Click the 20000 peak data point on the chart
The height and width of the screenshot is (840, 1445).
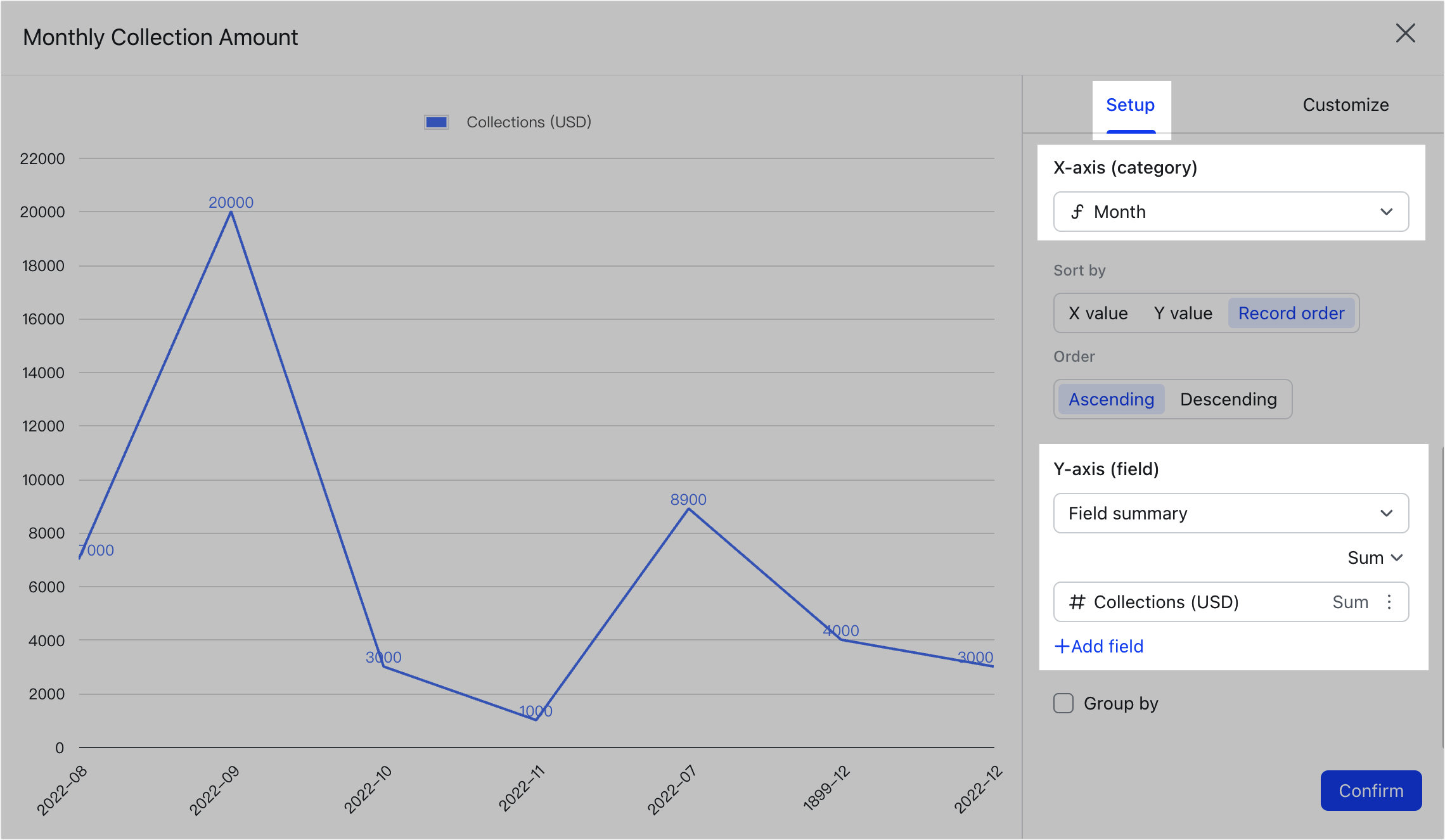click(231, 212)
